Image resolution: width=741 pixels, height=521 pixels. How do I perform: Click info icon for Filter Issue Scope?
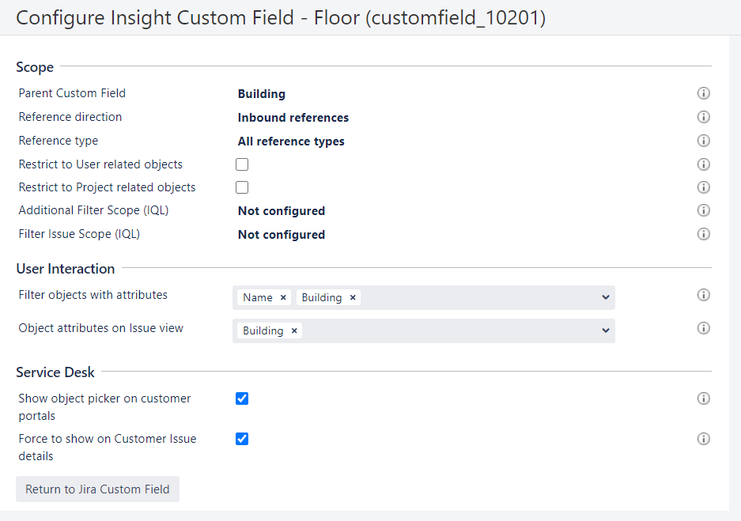(x=703, y=234)
